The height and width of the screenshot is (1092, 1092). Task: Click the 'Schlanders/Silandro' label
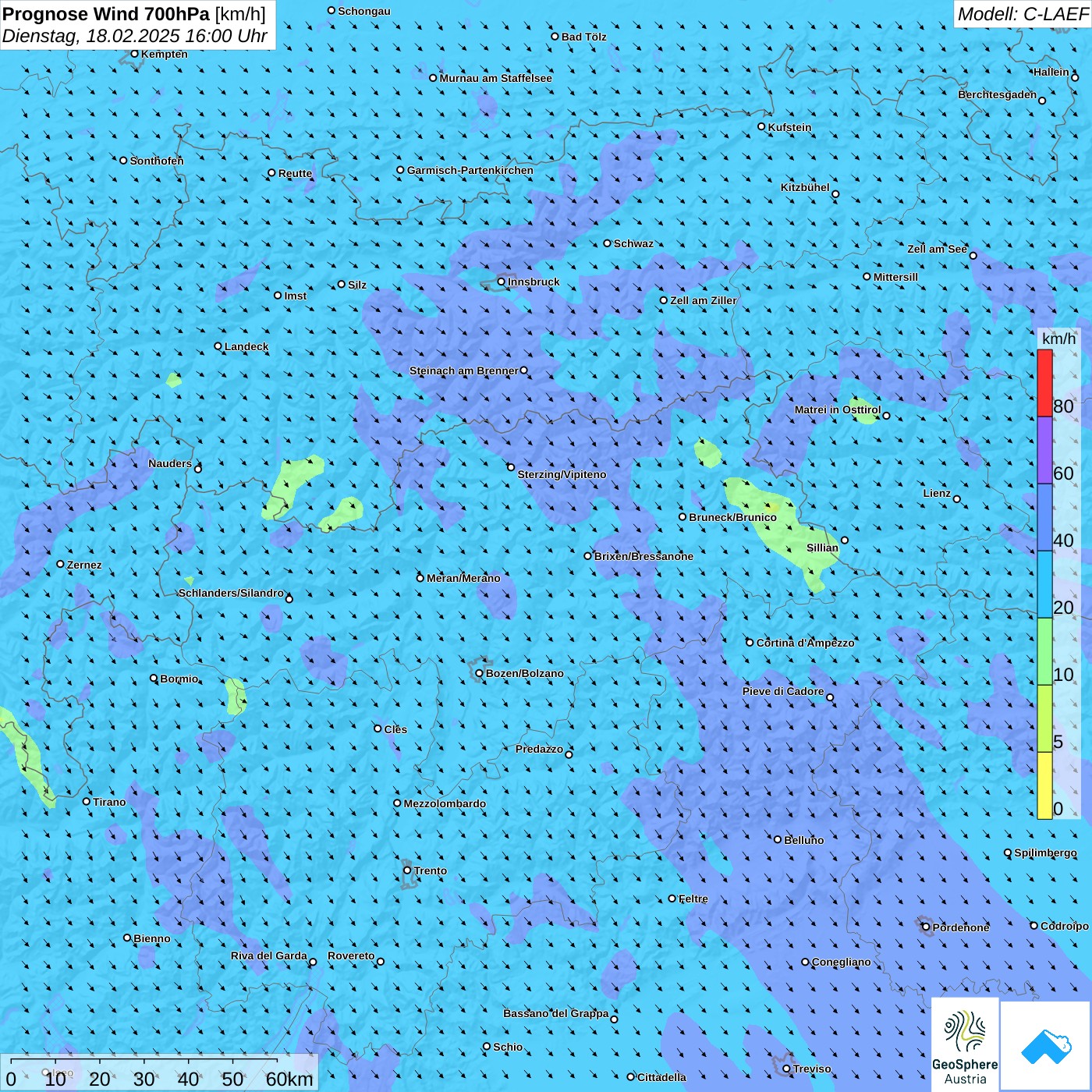(231, 593)
